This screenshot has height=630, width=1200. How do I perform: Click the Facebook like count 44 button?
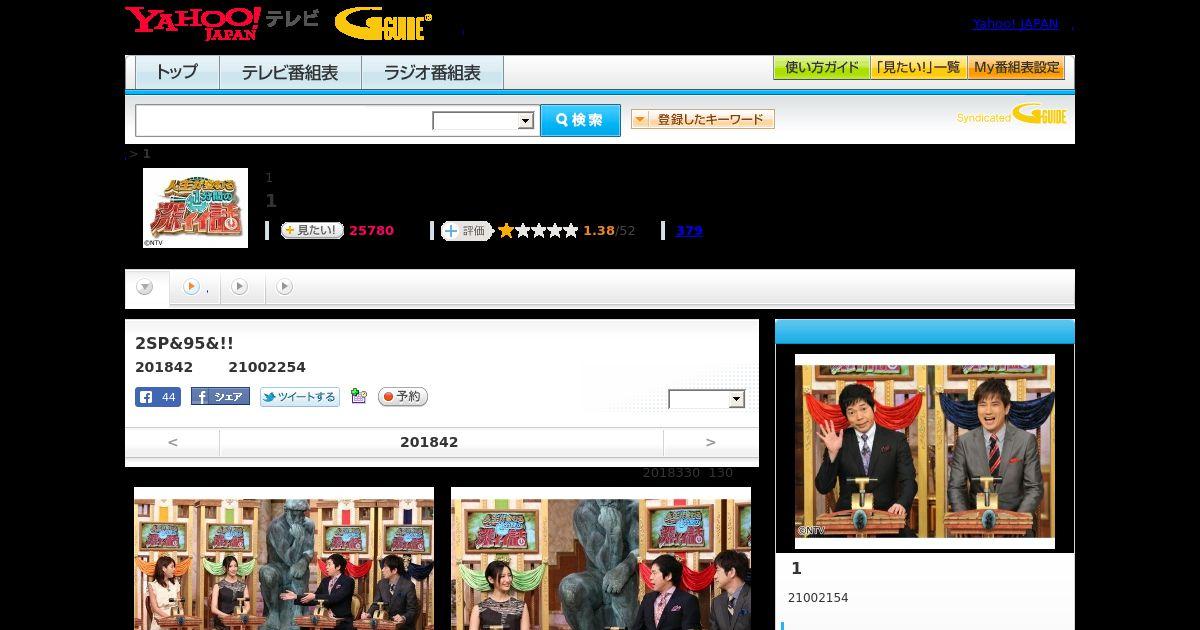[x=158, y=397]
